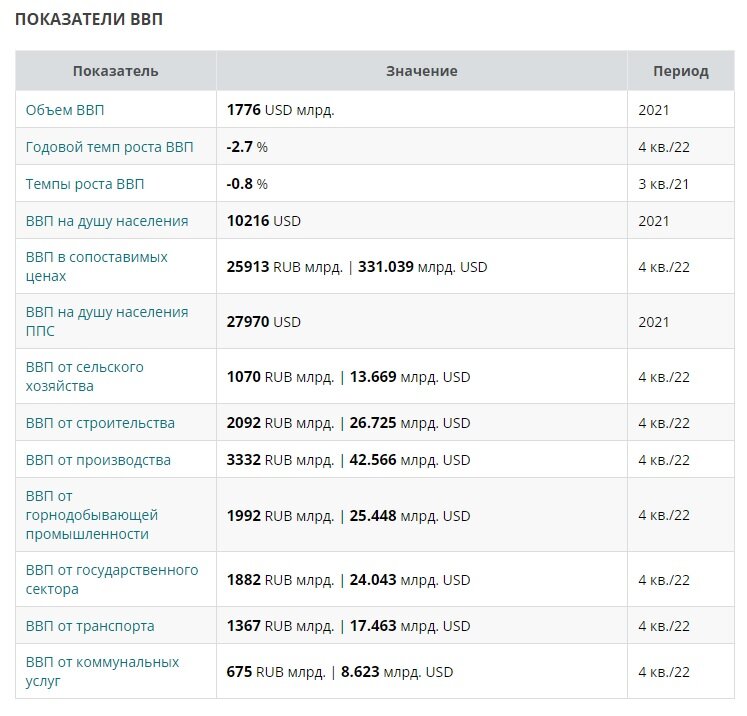Select period 4 кв./22 in ВВП от строительства row
Screen dimensions: 747x716
pyautogui.click(x=664, y=423)
